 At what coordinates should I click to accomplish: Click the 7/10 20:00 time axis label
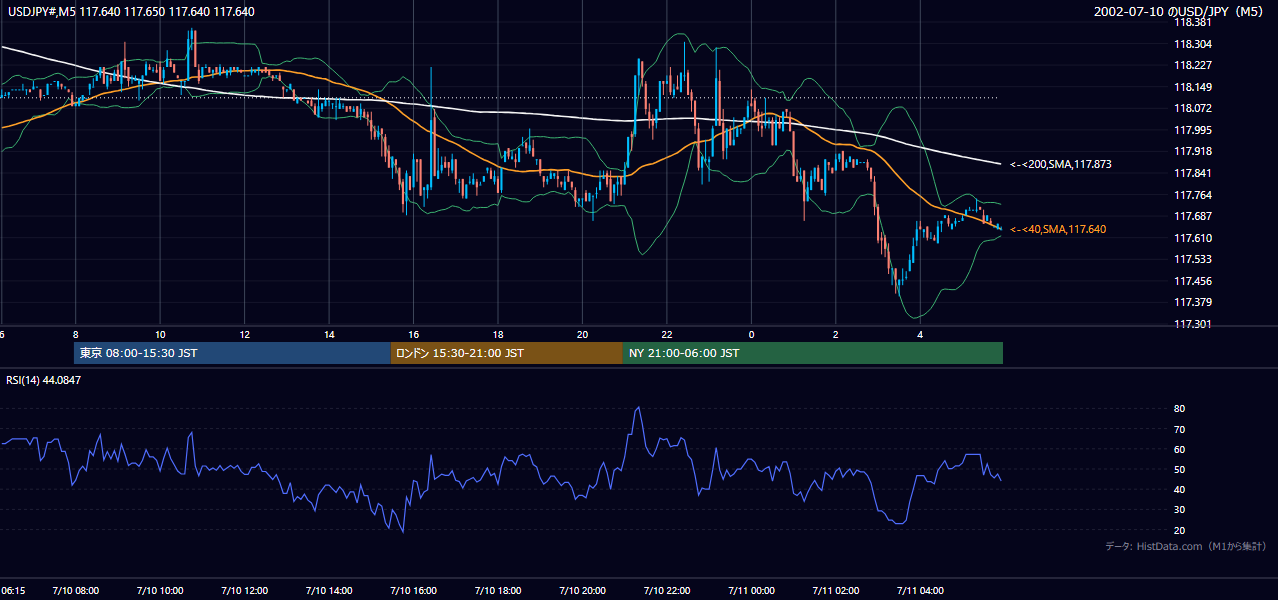[583, 591]
